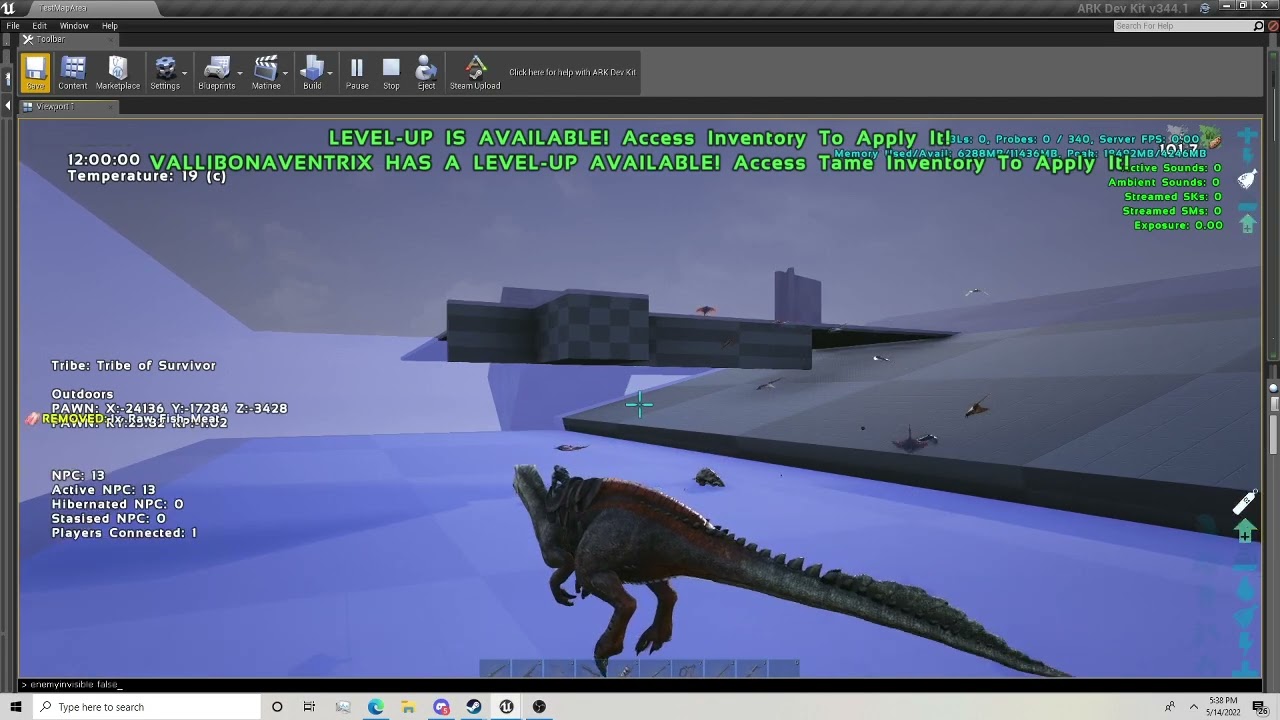This screenshot has width=1280, height=720.
Task: Click the green level-up arrow icon
Action: 1245,531
